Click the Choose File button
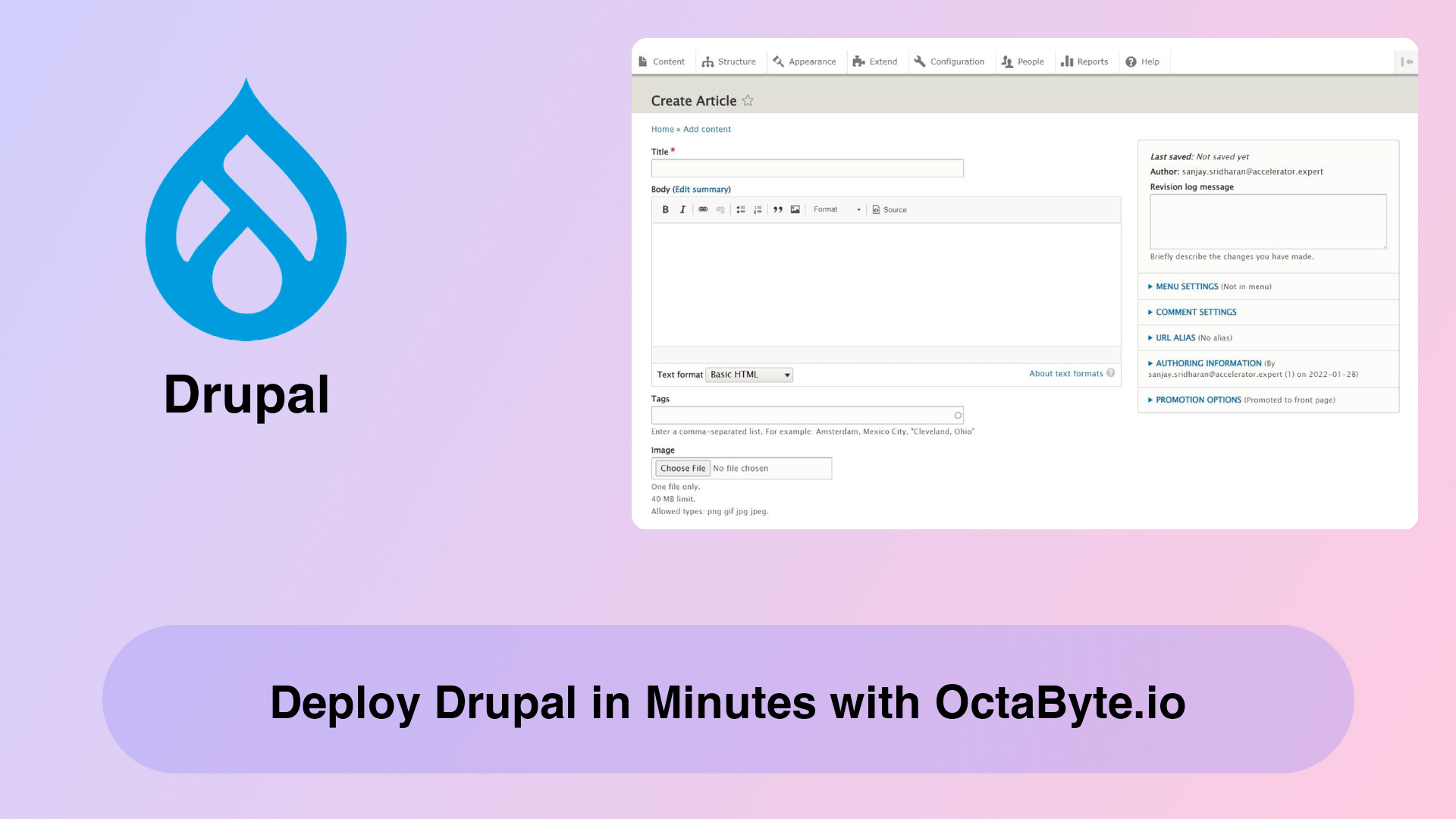The image size is (1456, 819). [682, 468]
